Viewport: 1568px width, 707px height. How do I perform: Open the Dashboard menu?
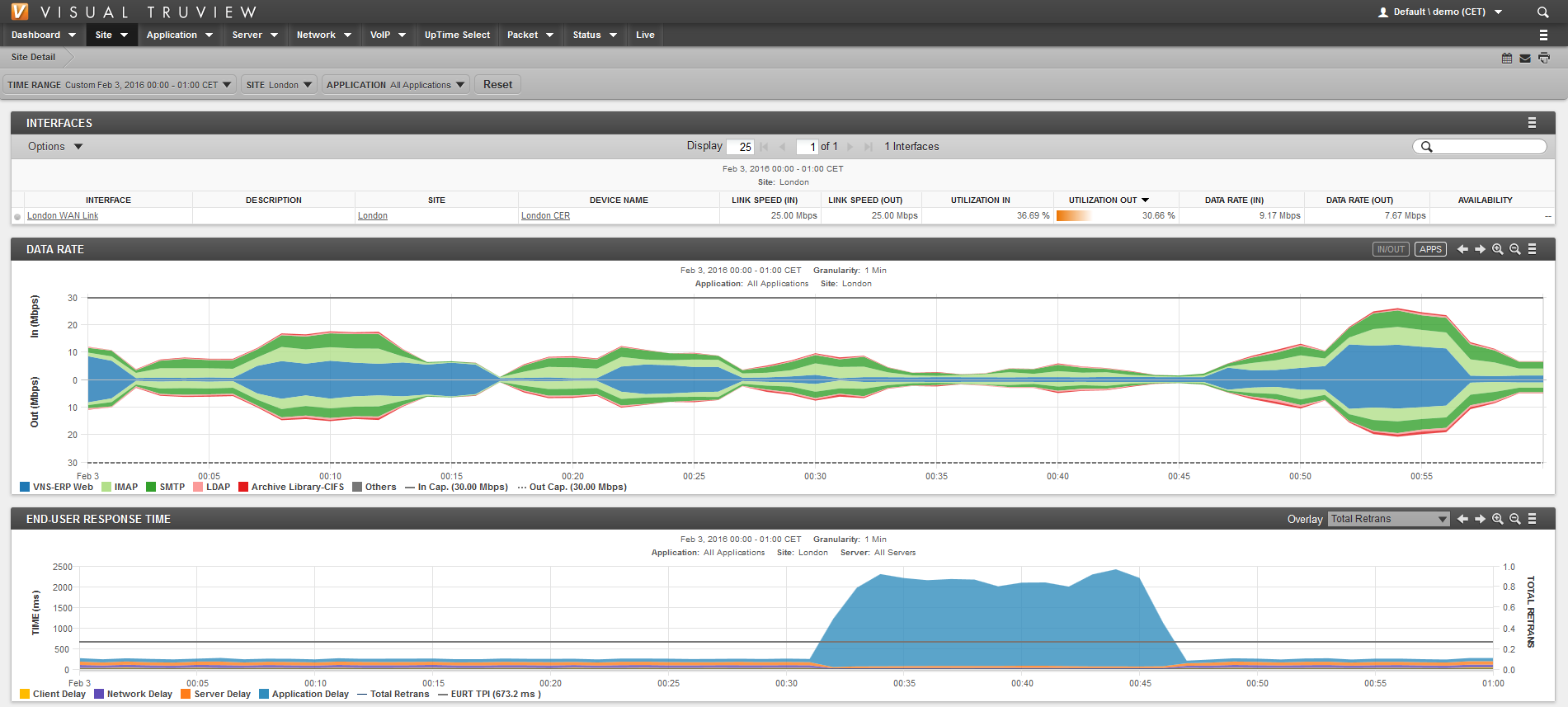44,35
